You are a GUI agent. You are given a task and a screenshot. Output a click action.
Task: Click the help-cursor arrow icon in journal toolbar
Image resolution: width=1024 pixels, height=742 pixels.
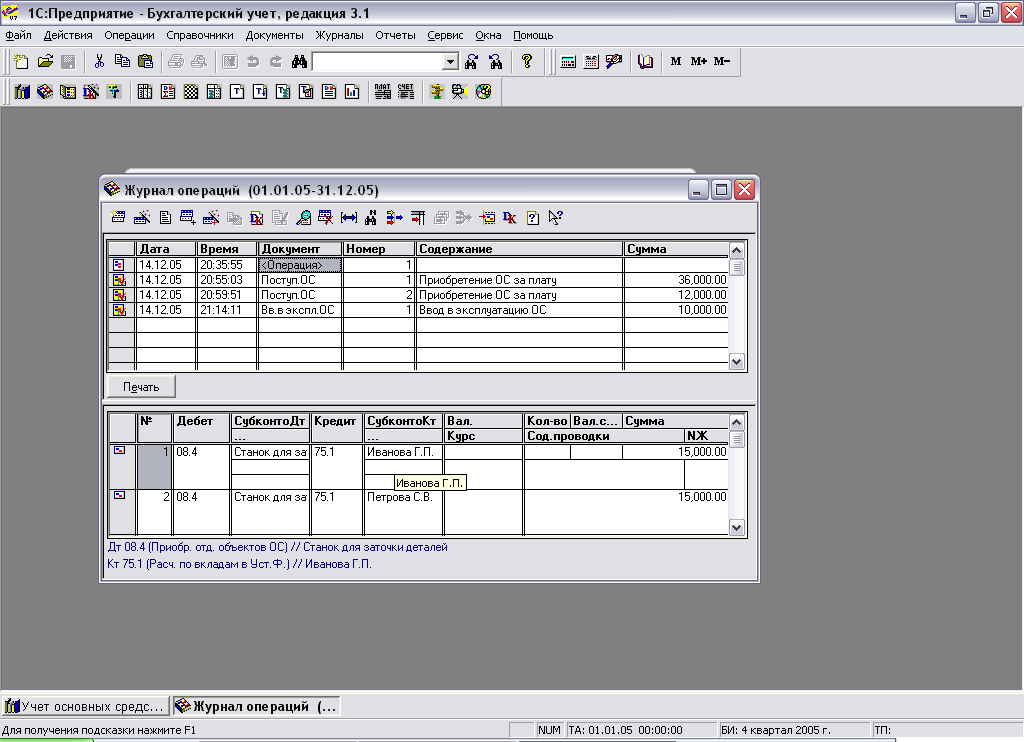coord(556,218)
